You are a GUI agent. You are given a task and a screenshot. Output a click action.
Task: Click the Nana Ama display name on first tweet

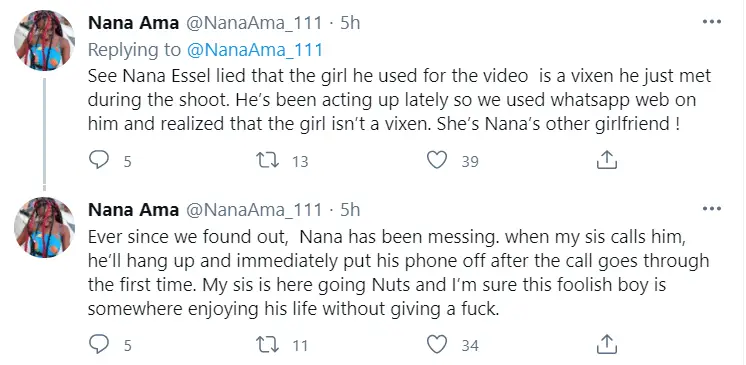pyautogui.click(x=133, y=23)
